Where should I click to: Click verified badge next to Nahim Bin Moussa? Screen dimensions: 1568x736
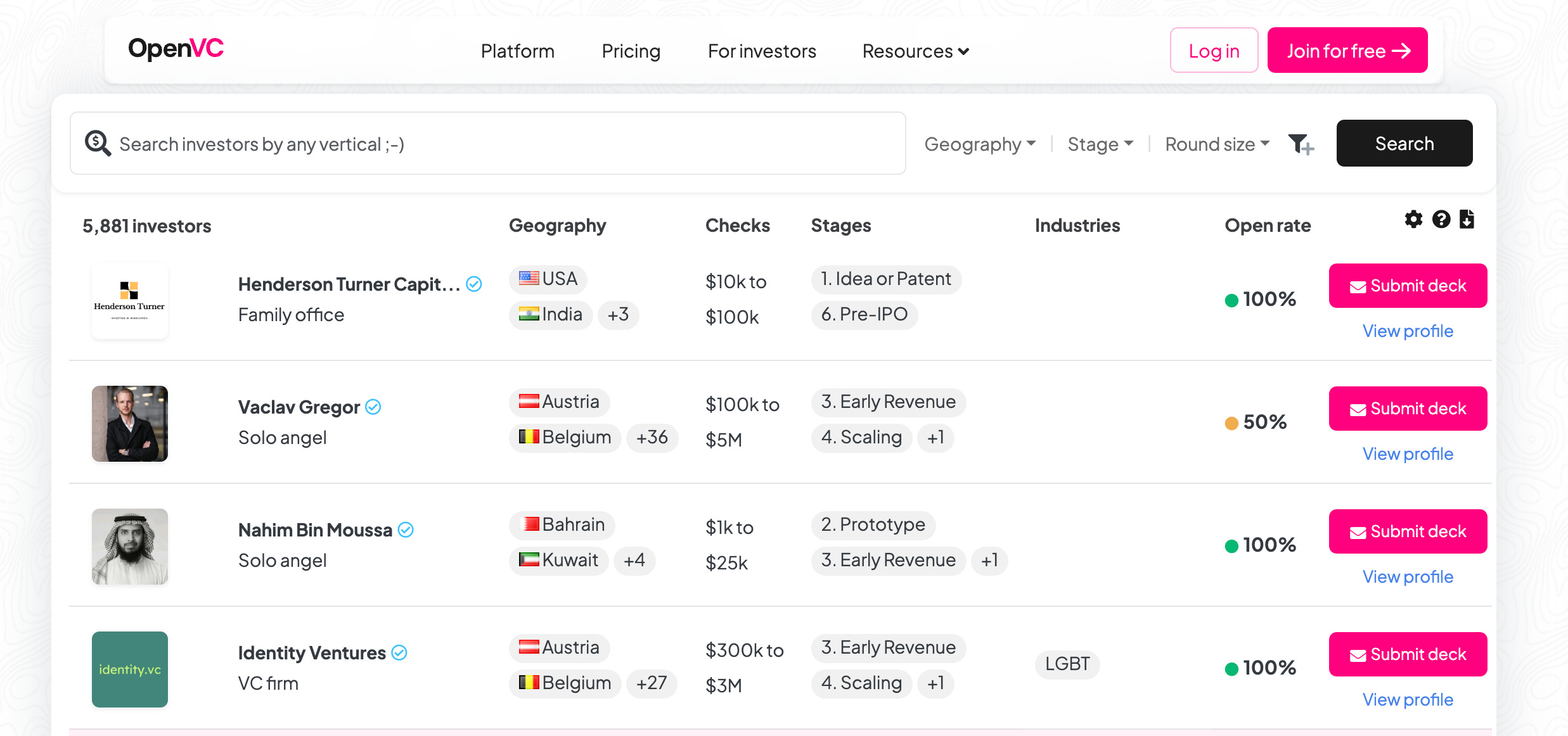point(406,530)
